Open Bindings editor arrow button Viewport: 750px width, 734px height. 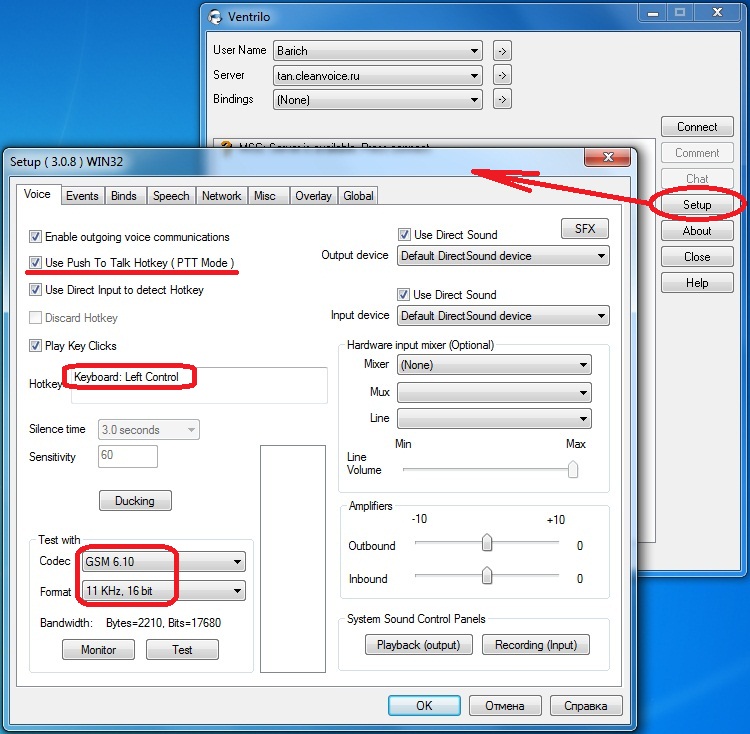[502, 99]
